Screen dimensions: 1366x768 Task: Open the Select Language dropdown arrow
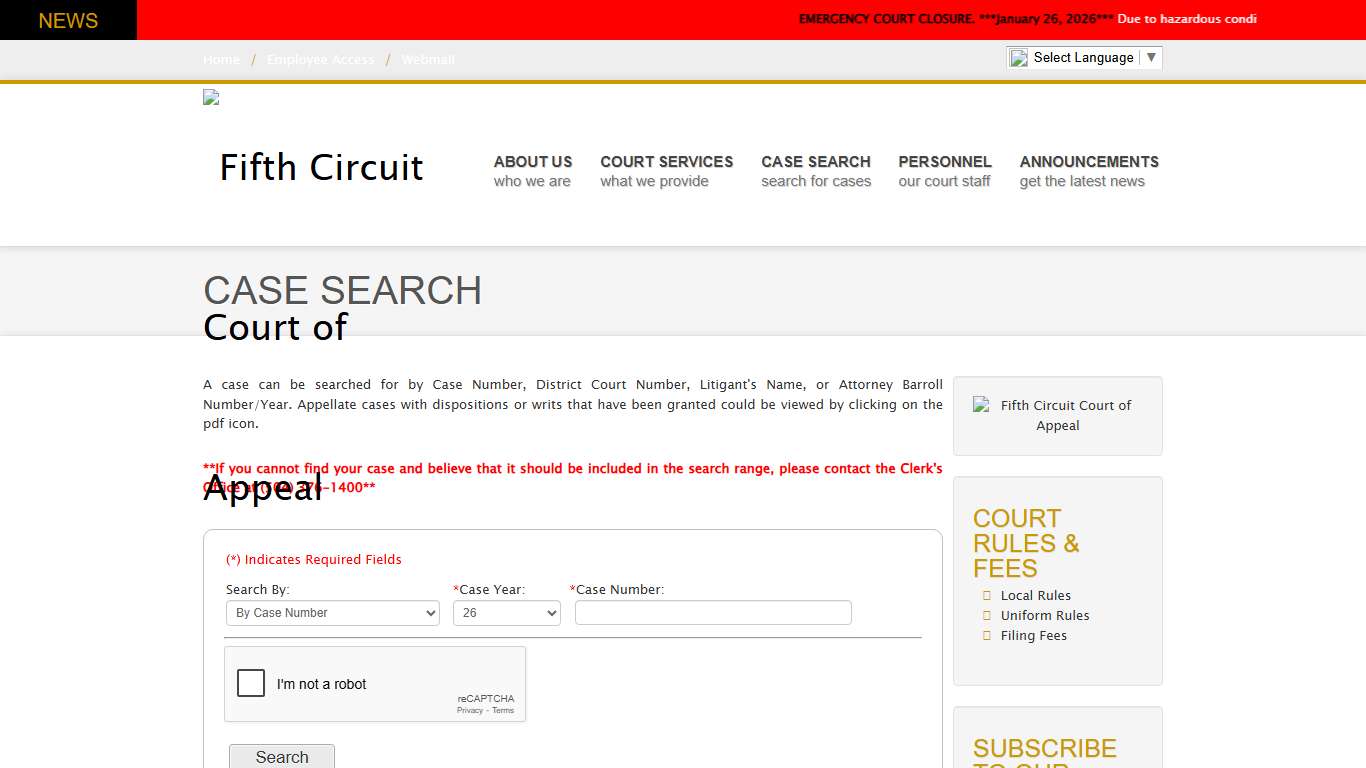click(x=1150, y=57)
